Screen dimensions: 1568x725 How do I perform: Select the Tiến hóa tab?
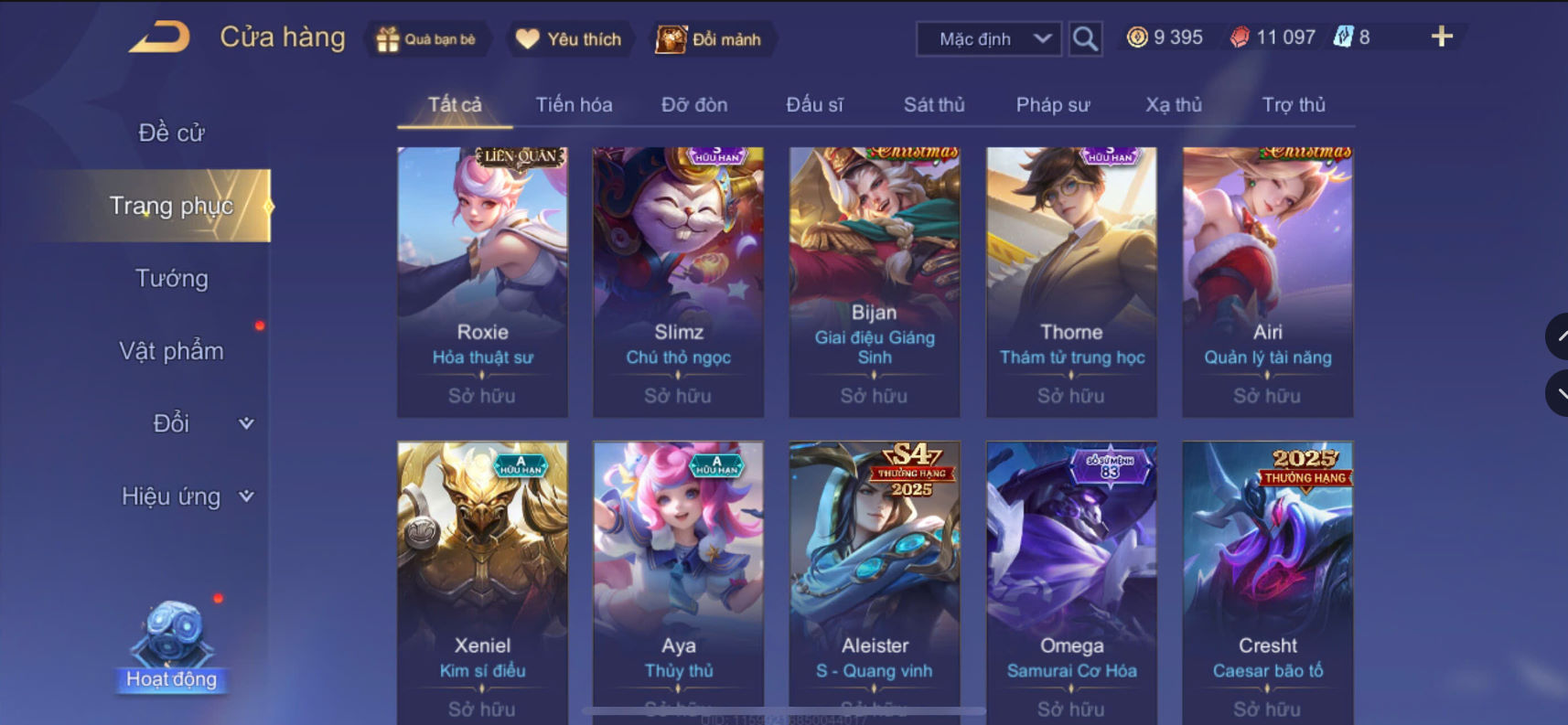[574, 104]
